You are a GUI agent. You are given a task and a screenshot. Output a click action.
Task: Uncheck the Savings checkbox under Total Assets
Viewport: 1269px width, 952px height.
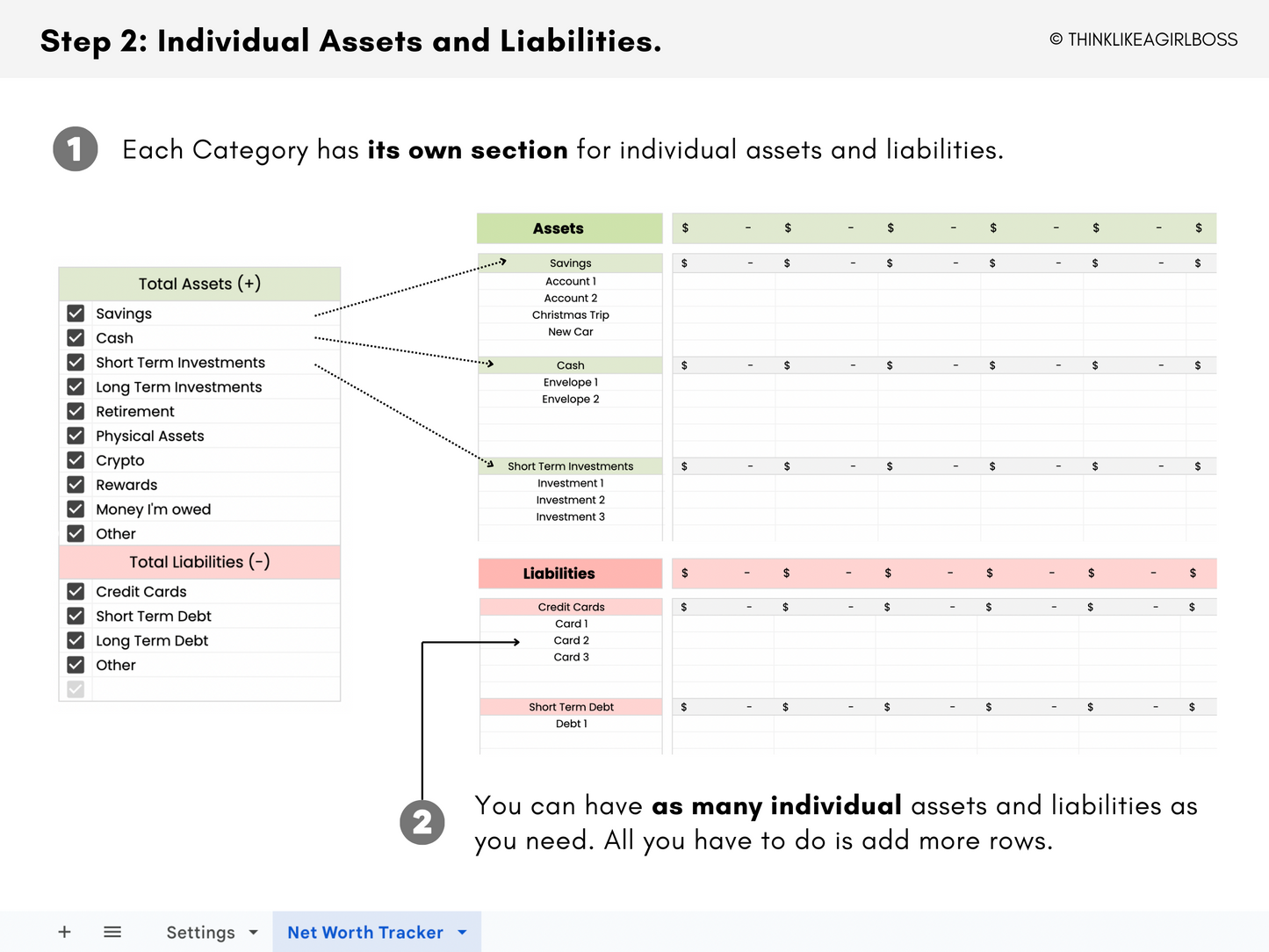click(x=76, y=313)
